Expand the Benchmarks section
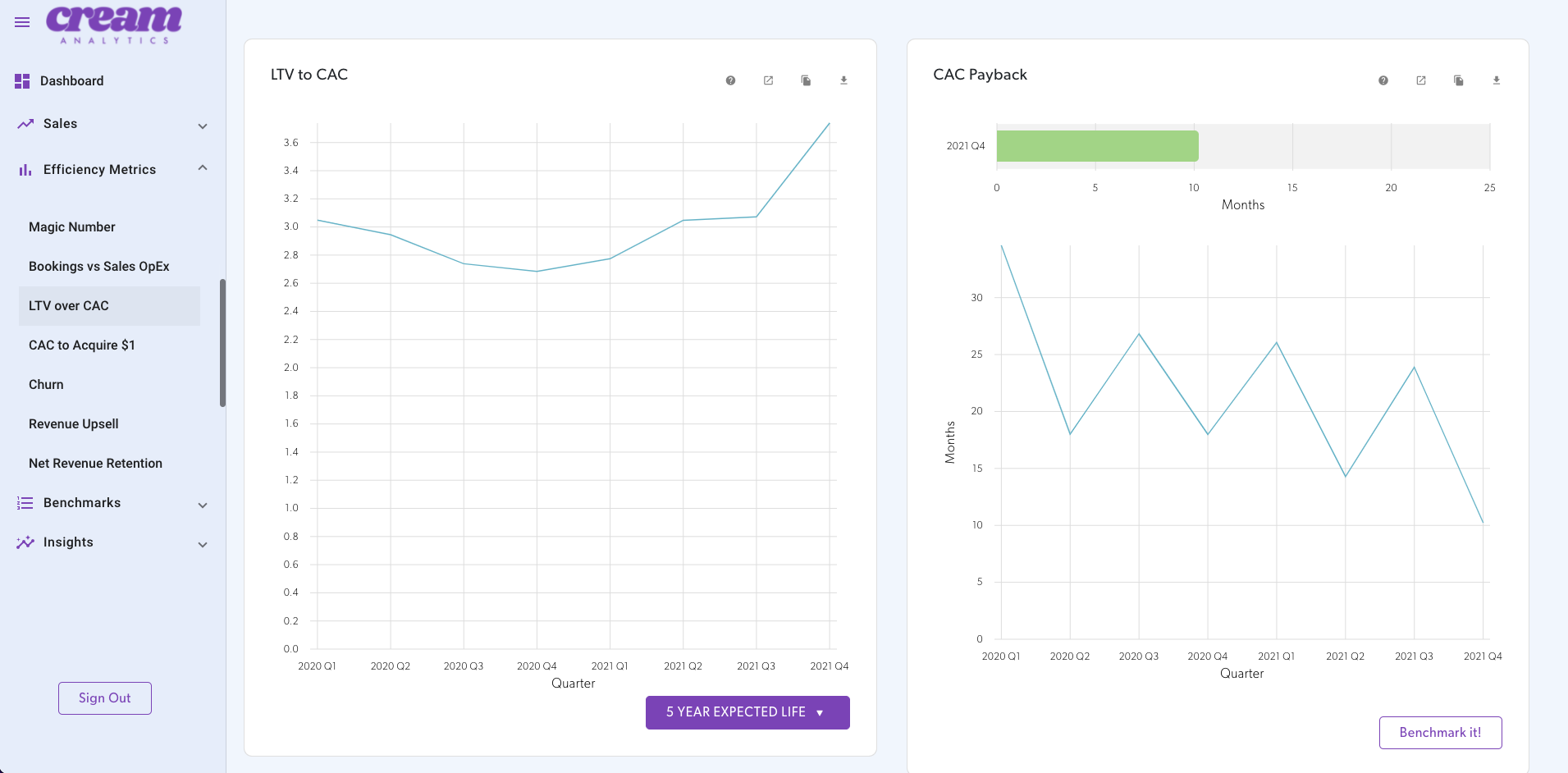The image size is (1568, 773). [203, 504]
